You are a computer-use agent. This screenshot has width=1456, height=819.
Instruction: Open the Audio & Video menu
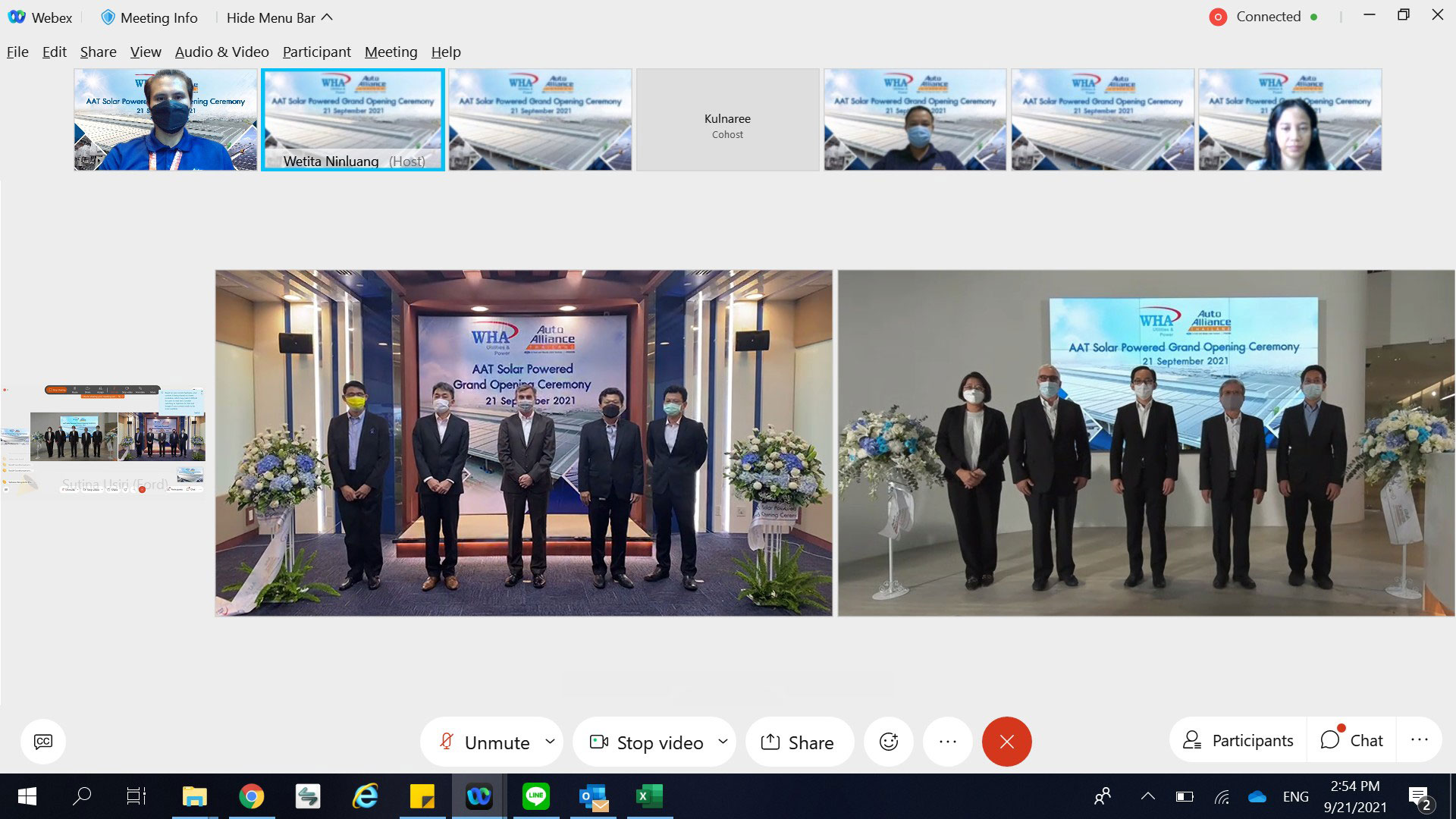[x=221, y=52]
